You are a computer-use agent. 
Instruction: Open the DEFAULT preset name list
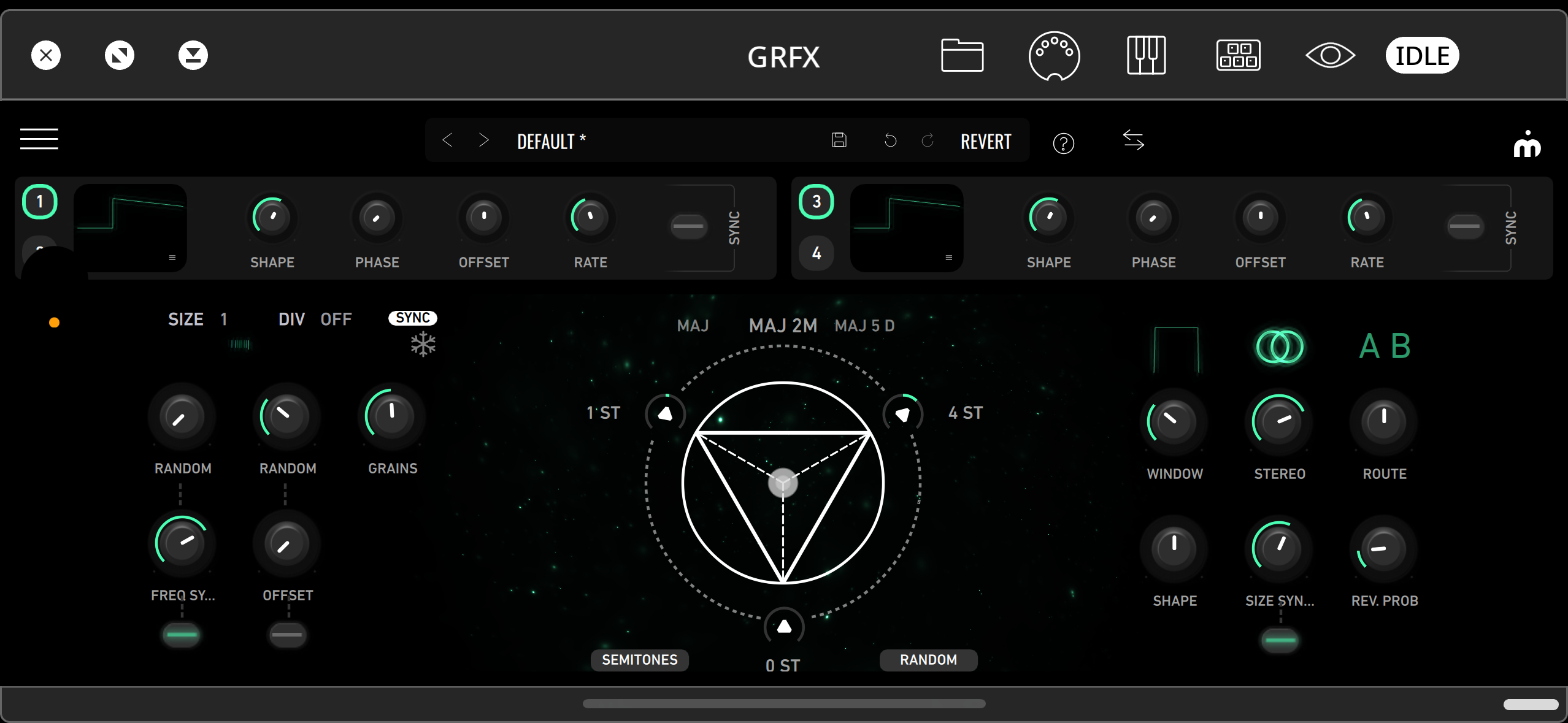point(551,142)
